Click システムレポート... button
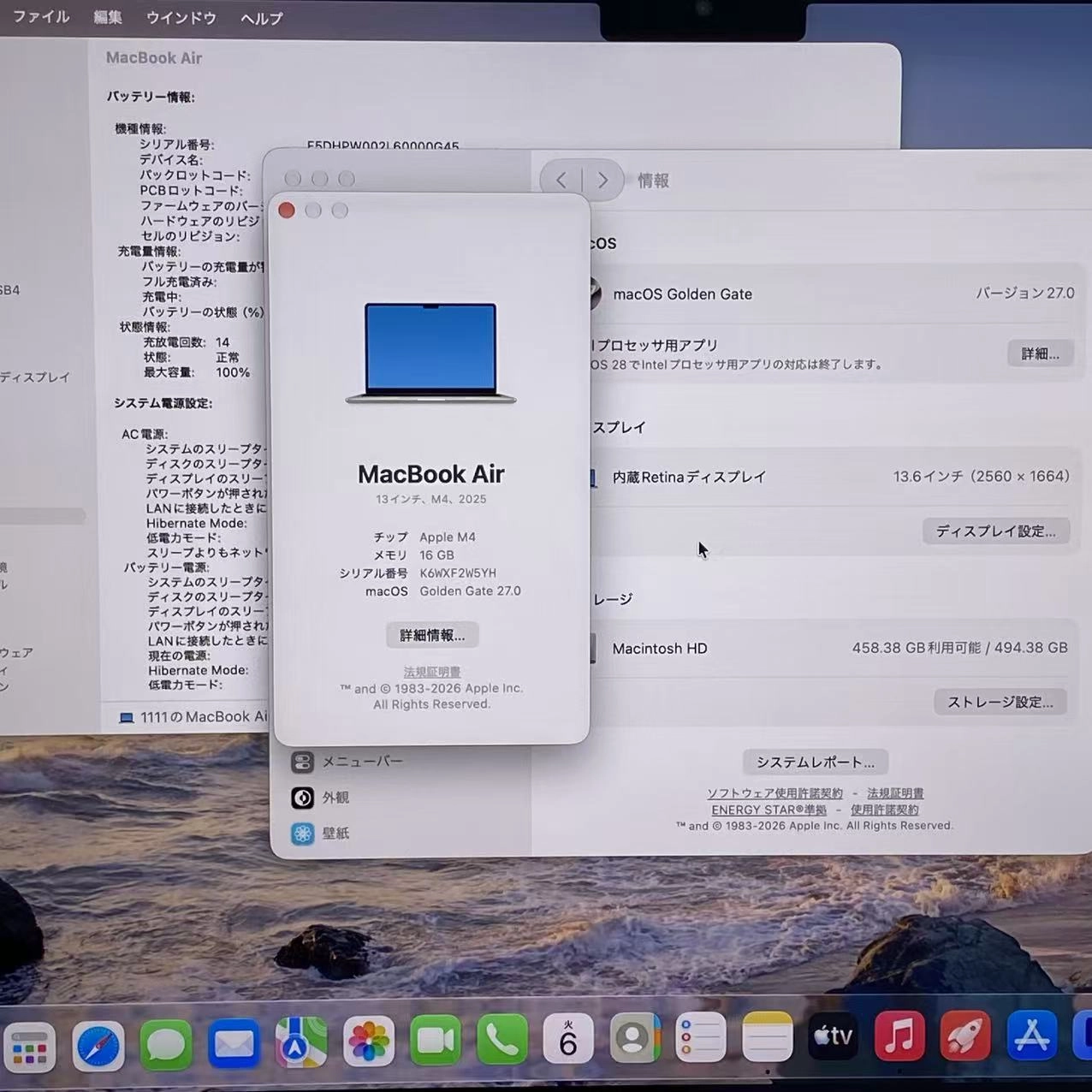1092x1092 pixels. click(x=815, y=762)
